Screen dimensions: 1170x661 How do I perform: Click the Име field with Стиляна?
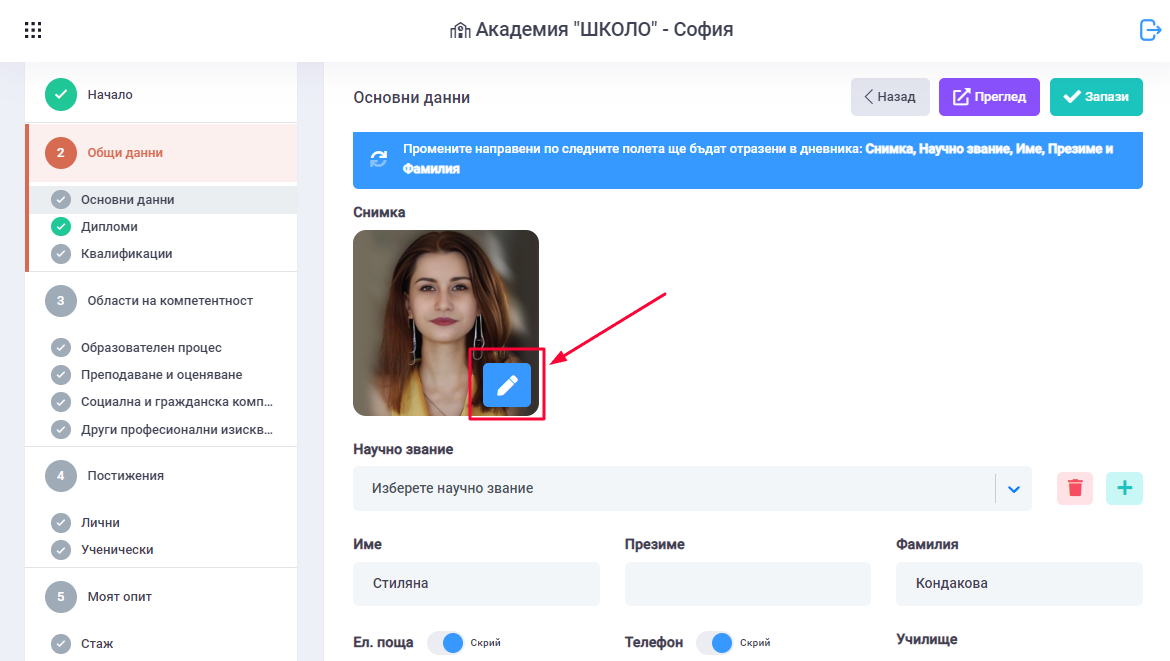pyautogui.click(x=476, y=583)
